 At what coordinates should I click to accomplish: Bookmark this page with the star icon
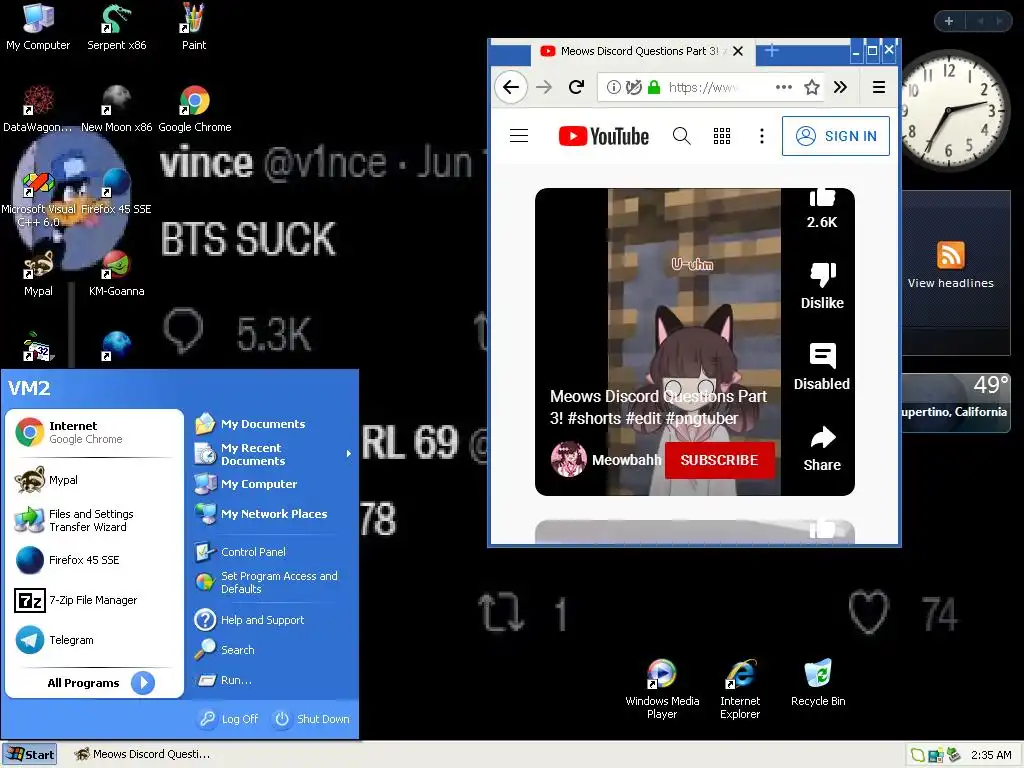coord(812,87)
